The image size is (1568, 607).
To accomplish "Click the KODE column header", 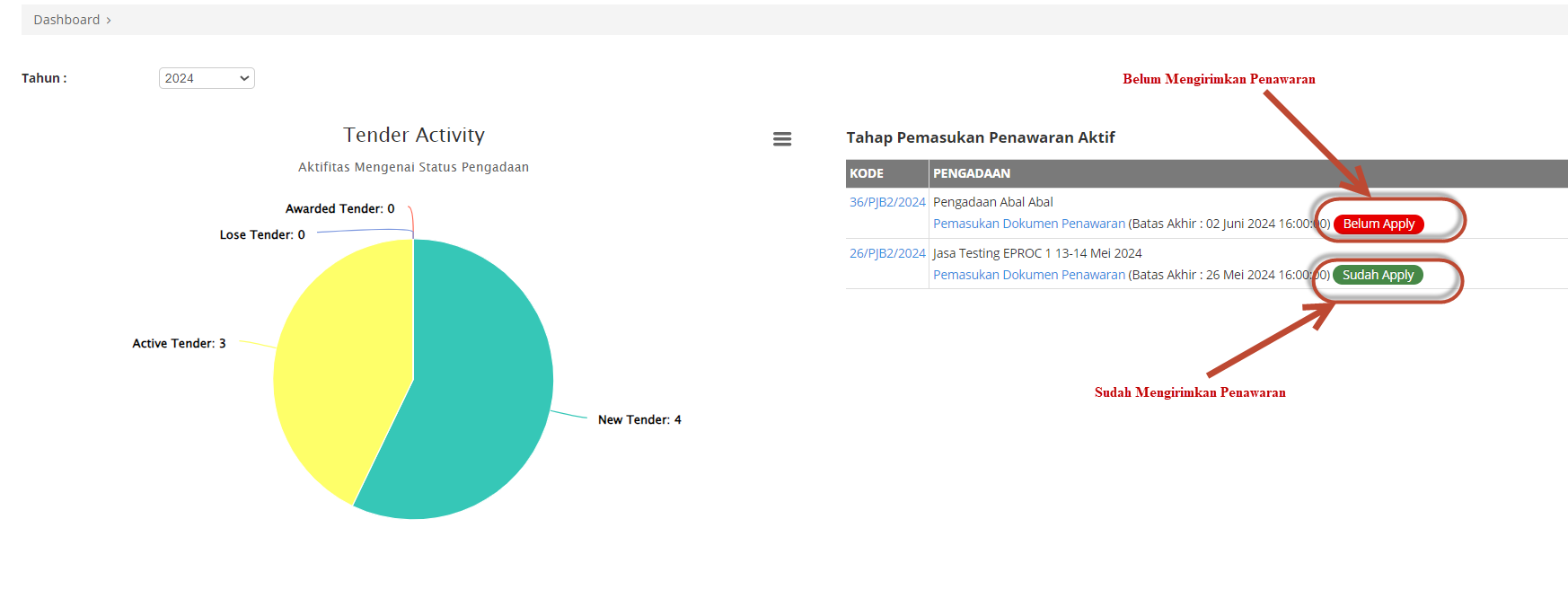I will click(x=867, y=173).
